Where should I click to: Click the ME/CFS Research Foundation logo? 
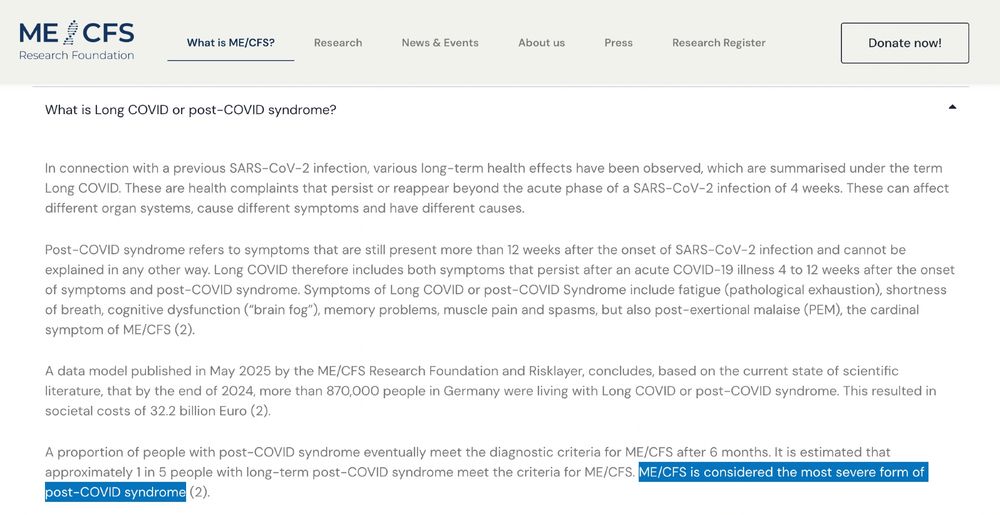coord(77,40)
